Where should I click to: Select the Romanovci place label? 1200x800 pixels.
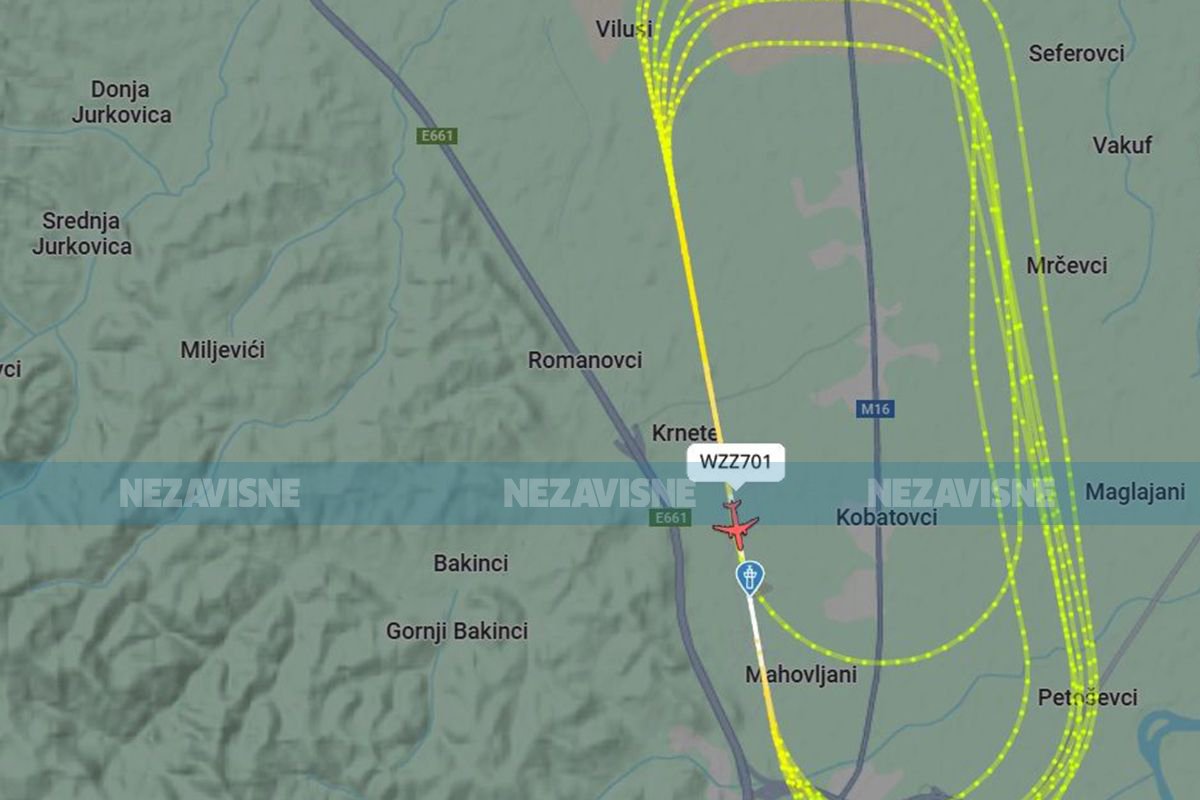tap(585, 360)
